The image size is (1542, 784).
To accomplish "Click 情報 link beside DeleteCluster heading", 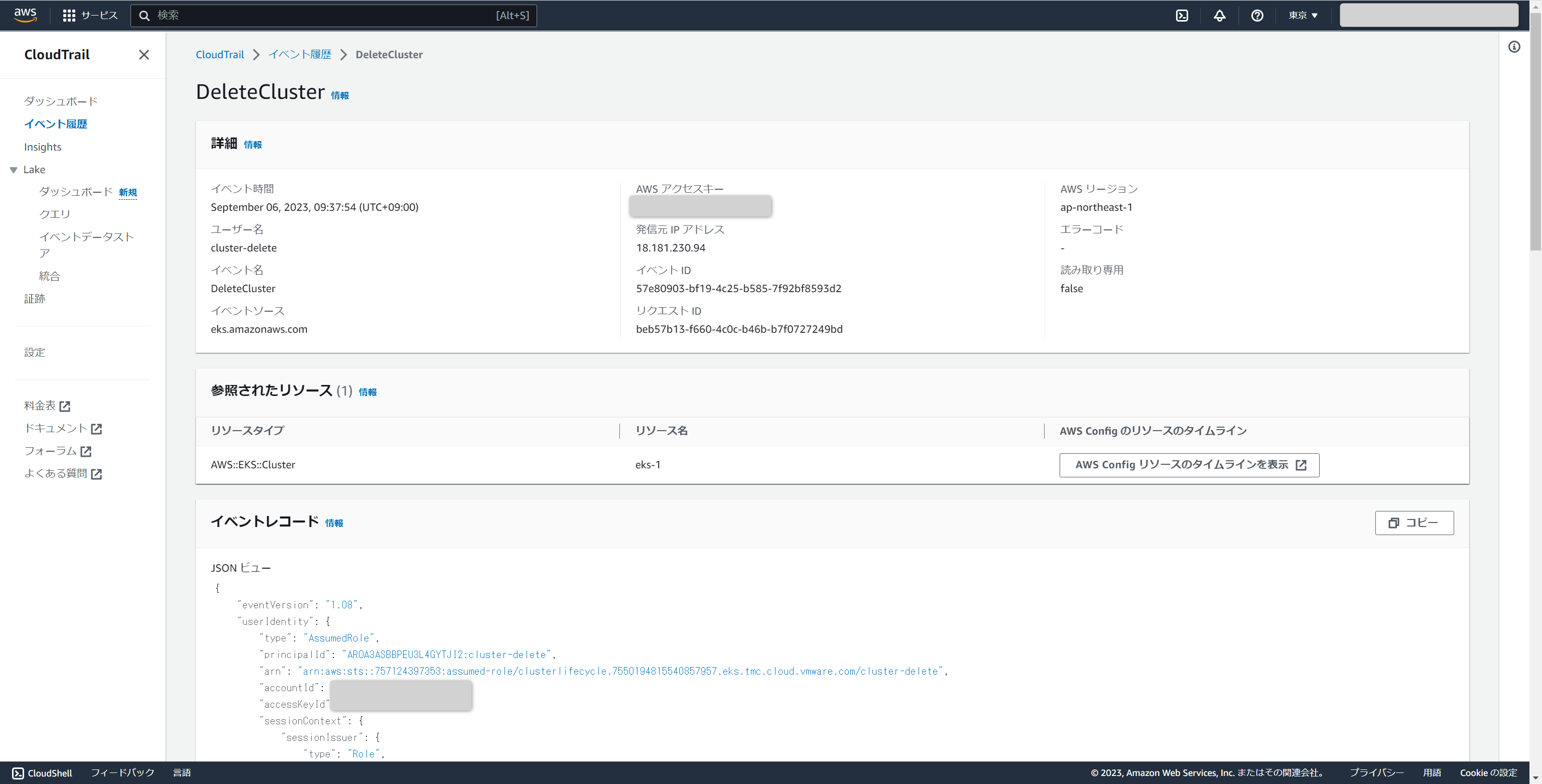I will [x=339, y=96].
